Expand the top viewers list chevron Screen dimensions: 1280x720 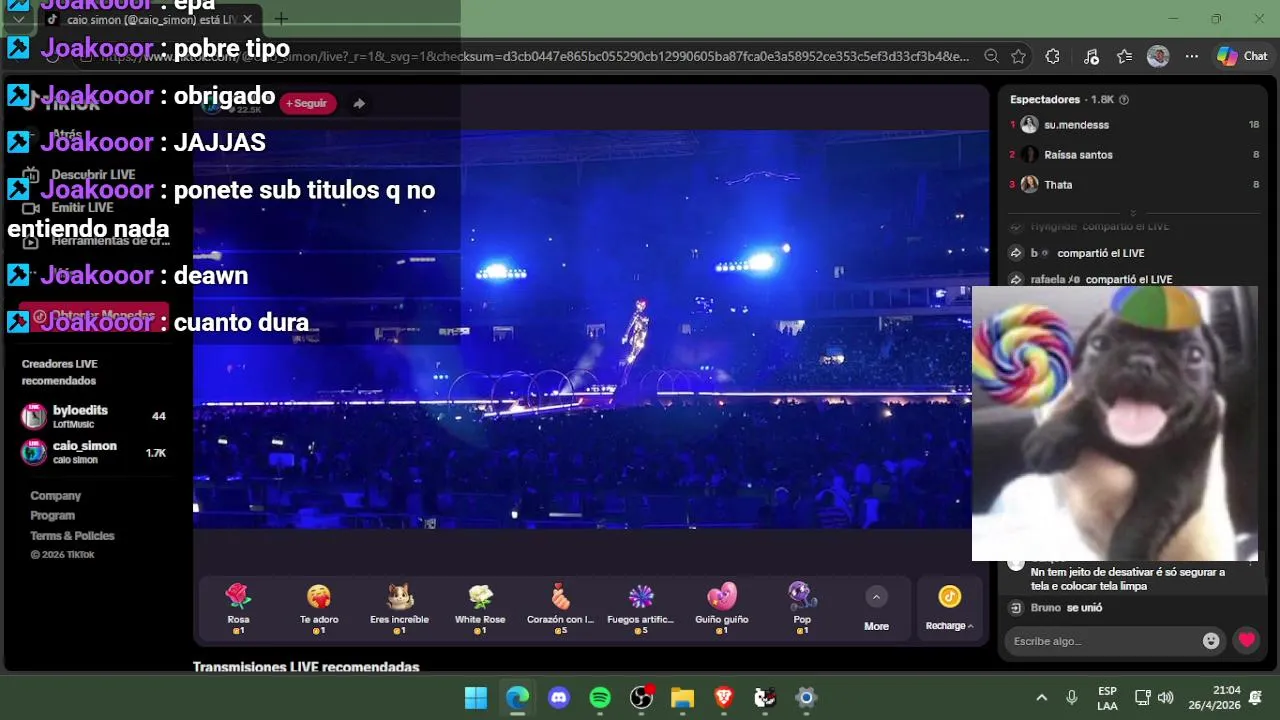pyautogui.click(x=1133, y=213)
